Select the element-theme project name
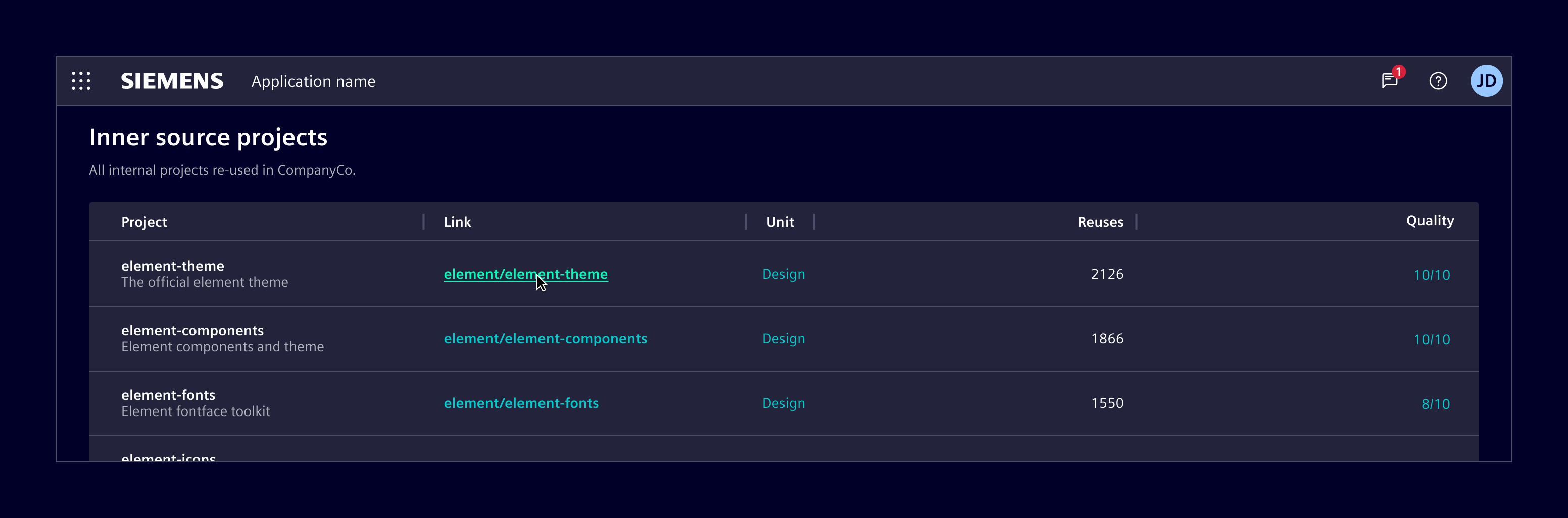The width and height of the screenshot is (1568, 518). click(x=173, y=266)
